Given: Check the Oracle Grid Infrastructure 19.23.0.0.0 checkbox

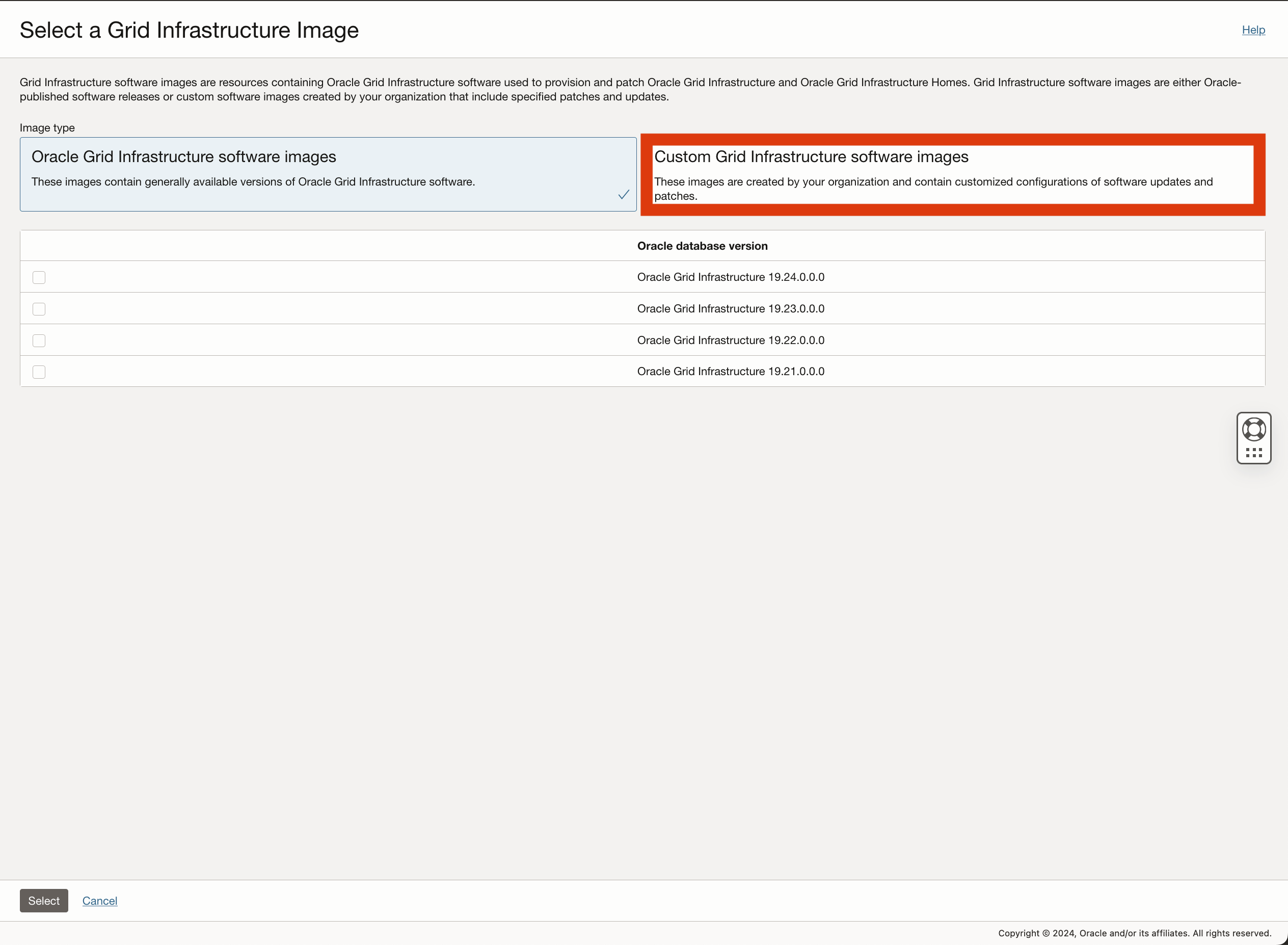Looking at the screenshot, I should 38,308.
